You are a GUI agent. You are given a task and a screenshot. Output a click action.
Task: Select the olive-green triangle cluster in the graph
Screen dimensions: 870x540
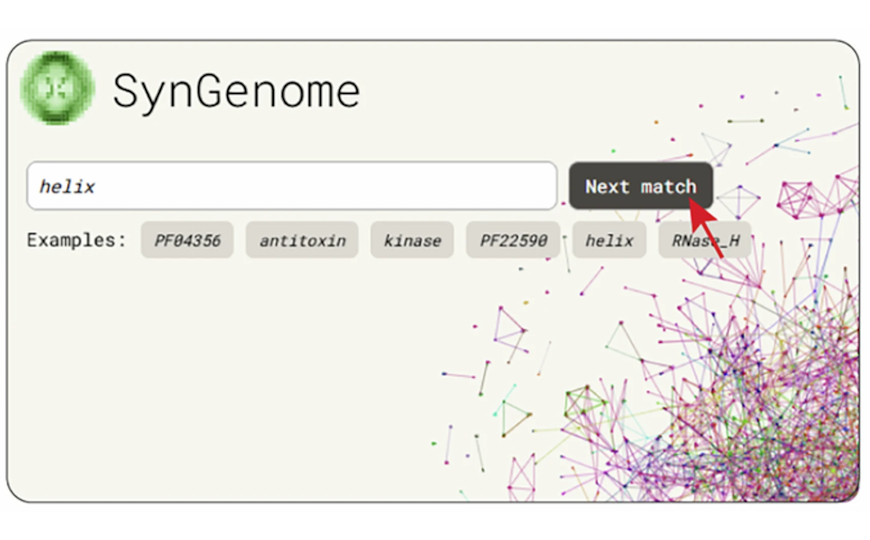585,402
